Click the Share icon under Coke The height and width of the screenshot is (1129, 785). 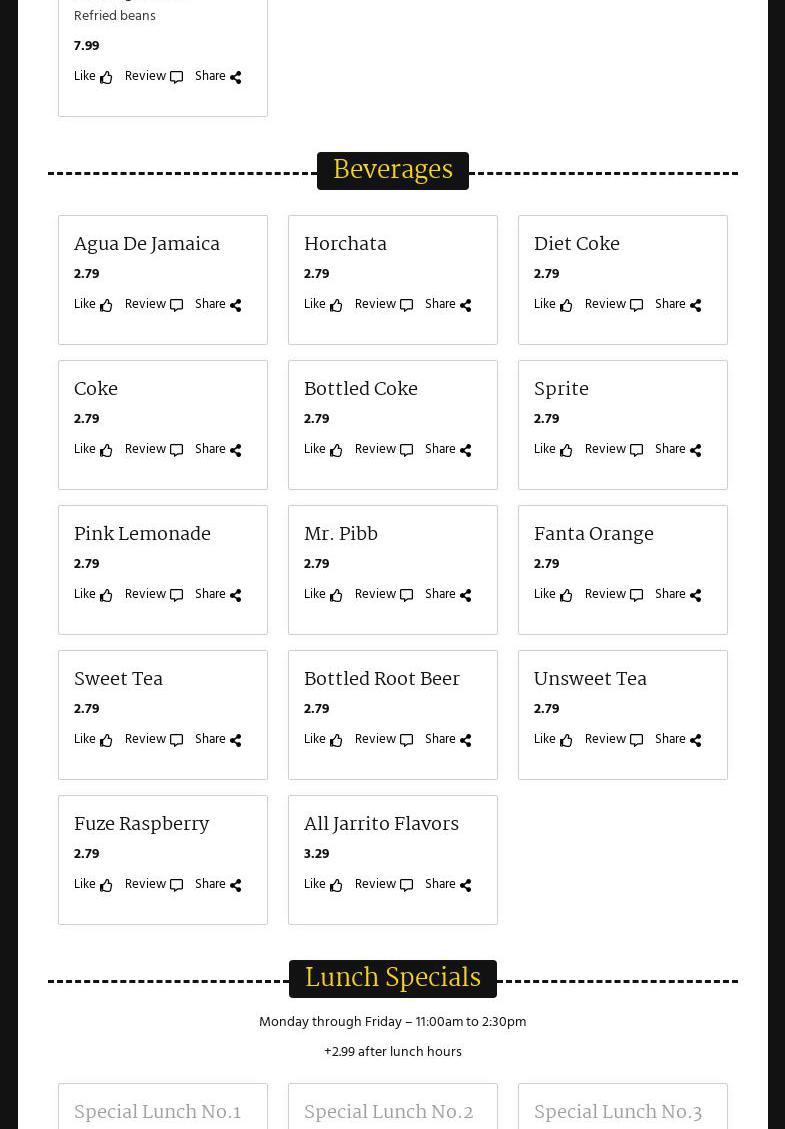[x=236, y=450]
